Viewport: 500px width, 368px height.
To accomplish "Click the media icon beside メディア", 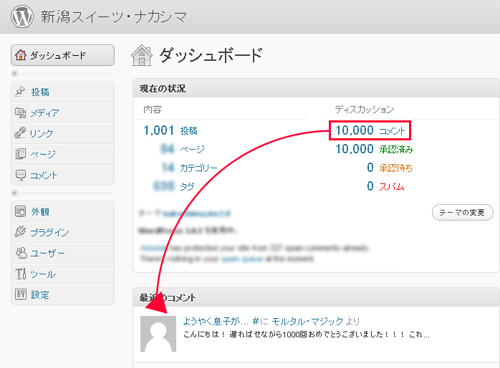I will [x=20, y=112].
